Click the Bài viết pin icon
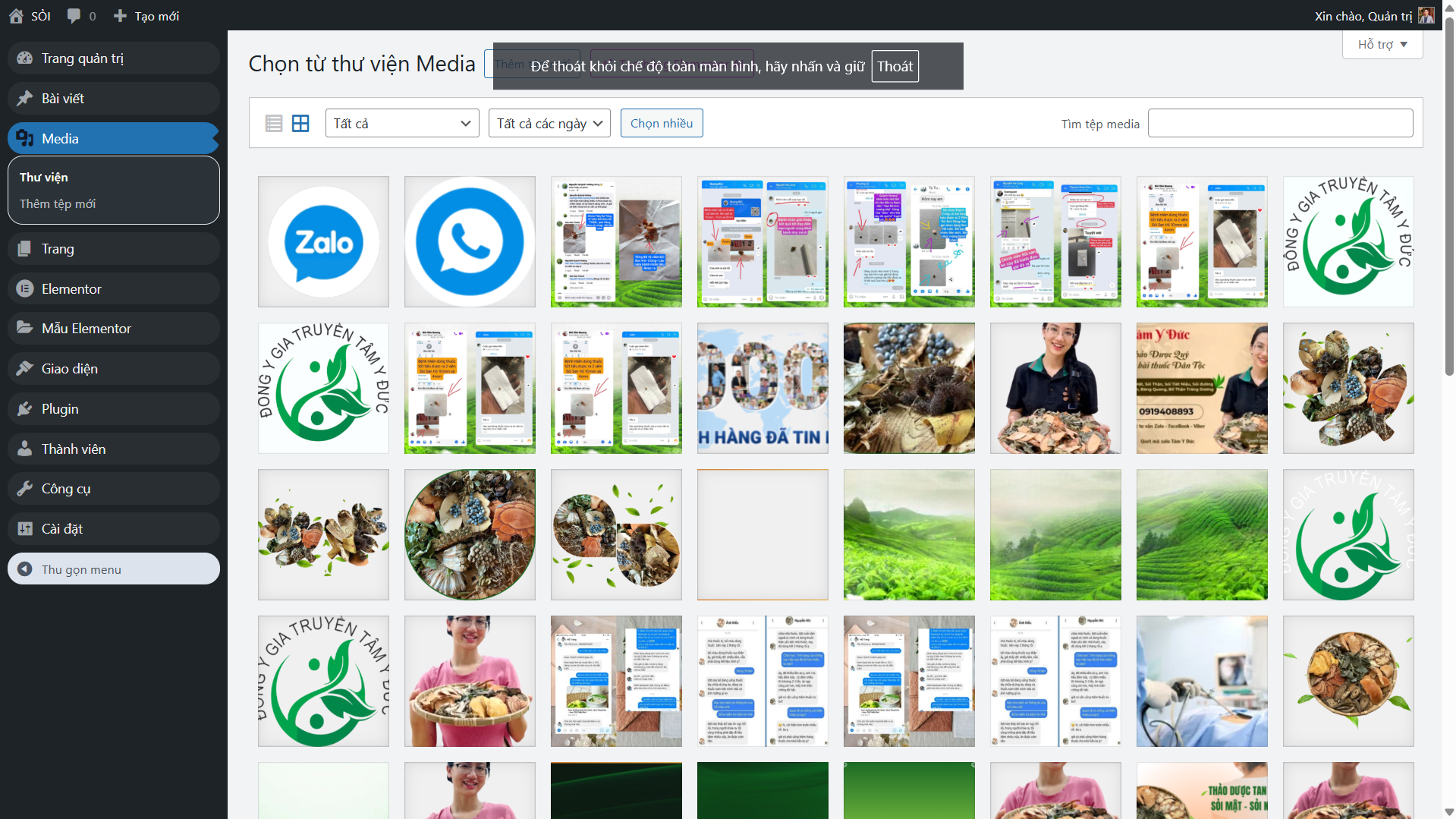Screen dimensions: 1456x819 [25, 99]
